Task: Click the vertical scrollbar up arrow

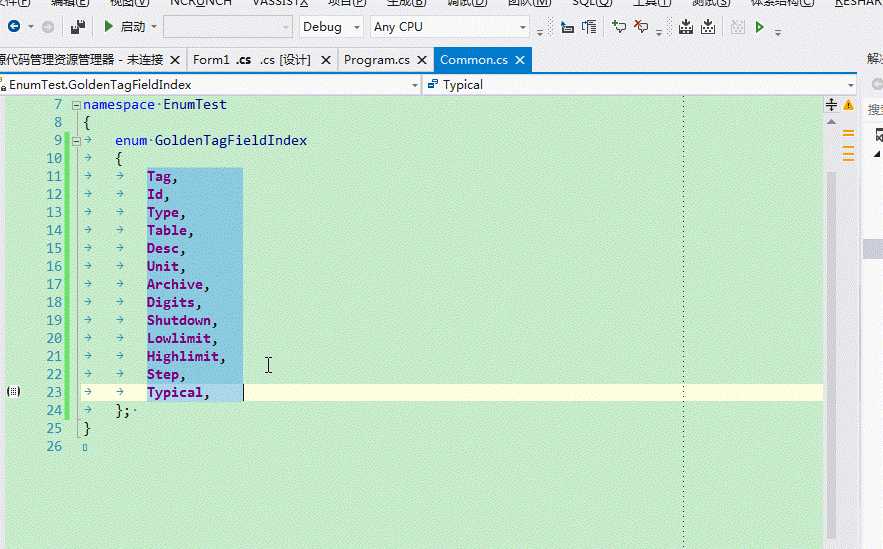Action: [x=831, y=122]
